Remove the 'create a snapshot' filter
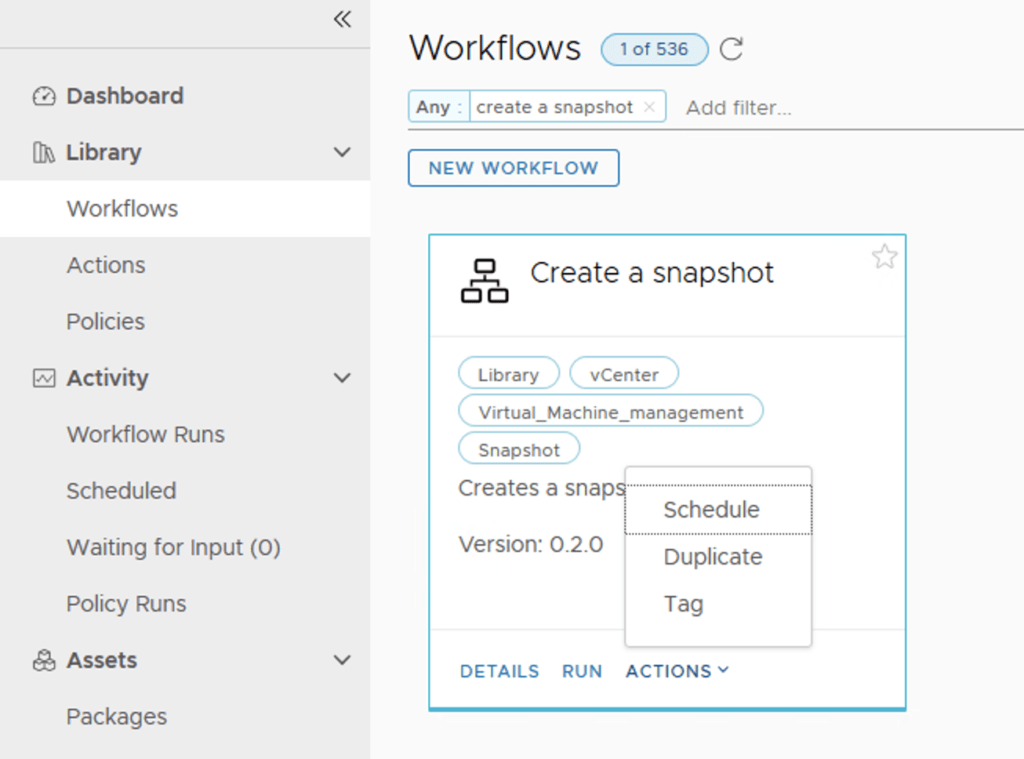1024x759 pixels. click(649, 107)
